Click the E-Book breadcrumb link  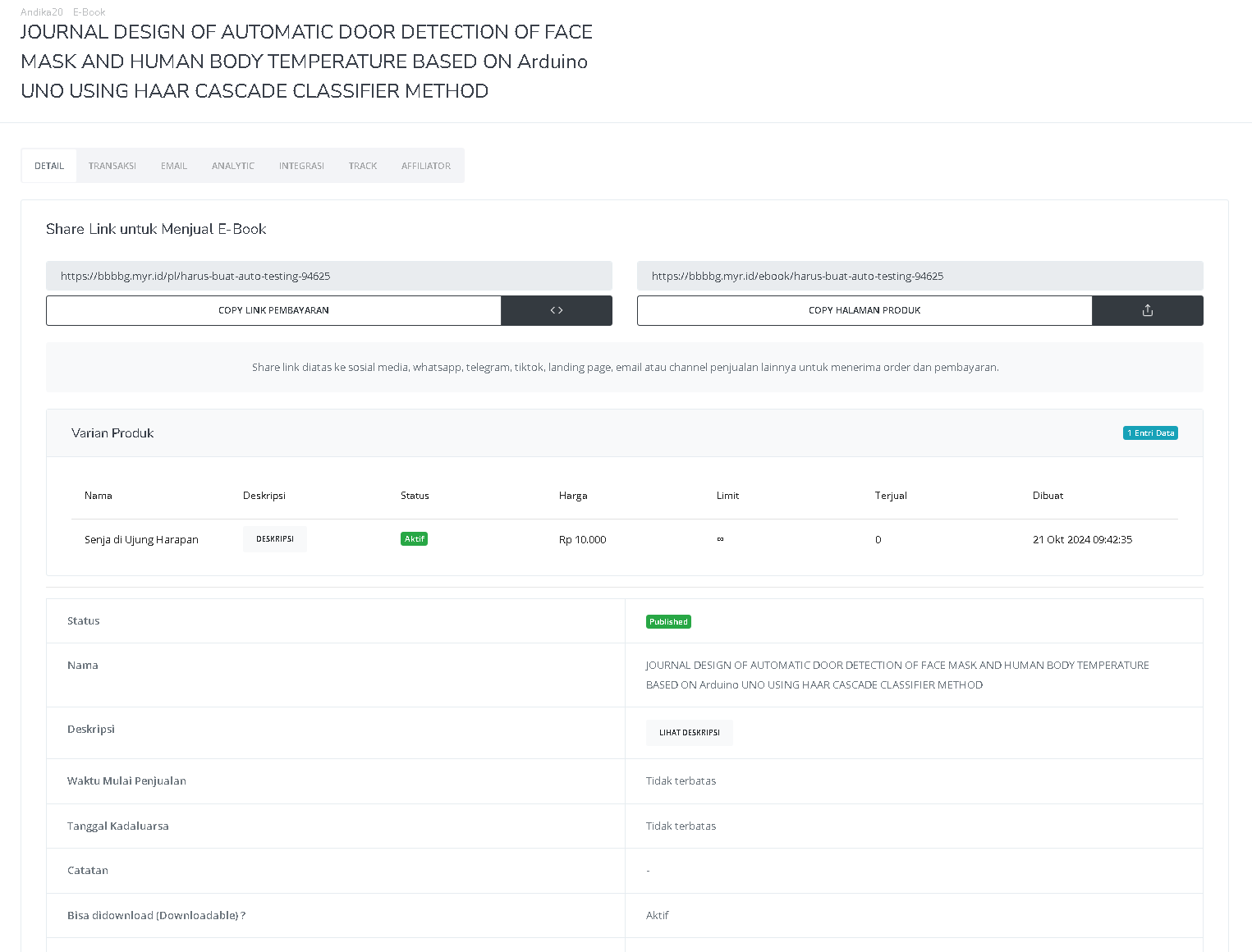coord(89,12)
